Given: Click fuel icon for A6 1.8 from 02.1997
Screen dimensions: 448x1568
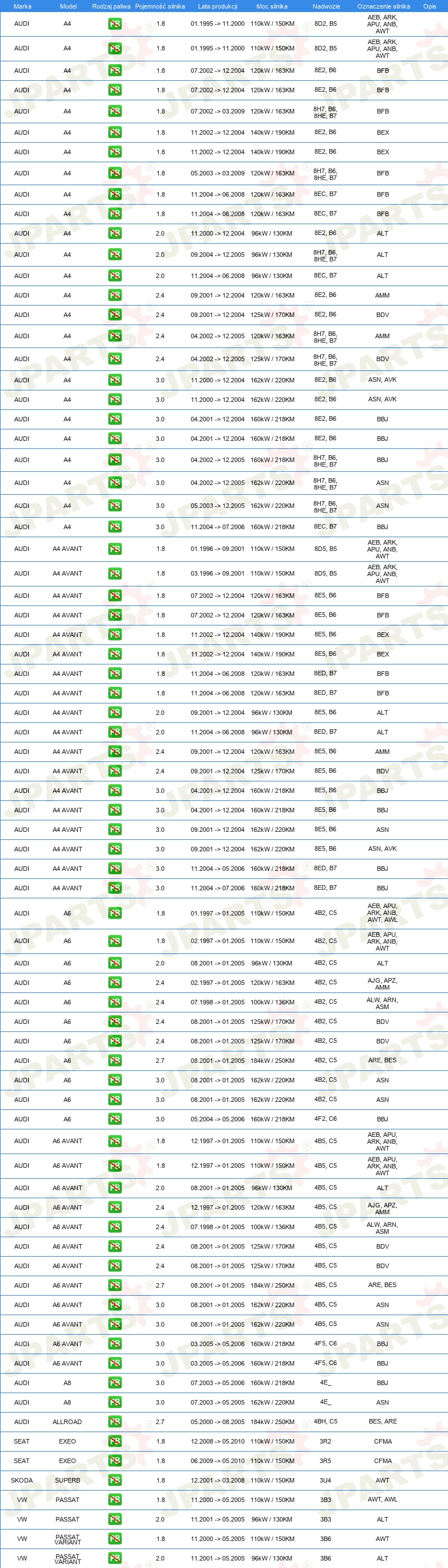Looking at the screenshot, I should (x=115, y=941).
